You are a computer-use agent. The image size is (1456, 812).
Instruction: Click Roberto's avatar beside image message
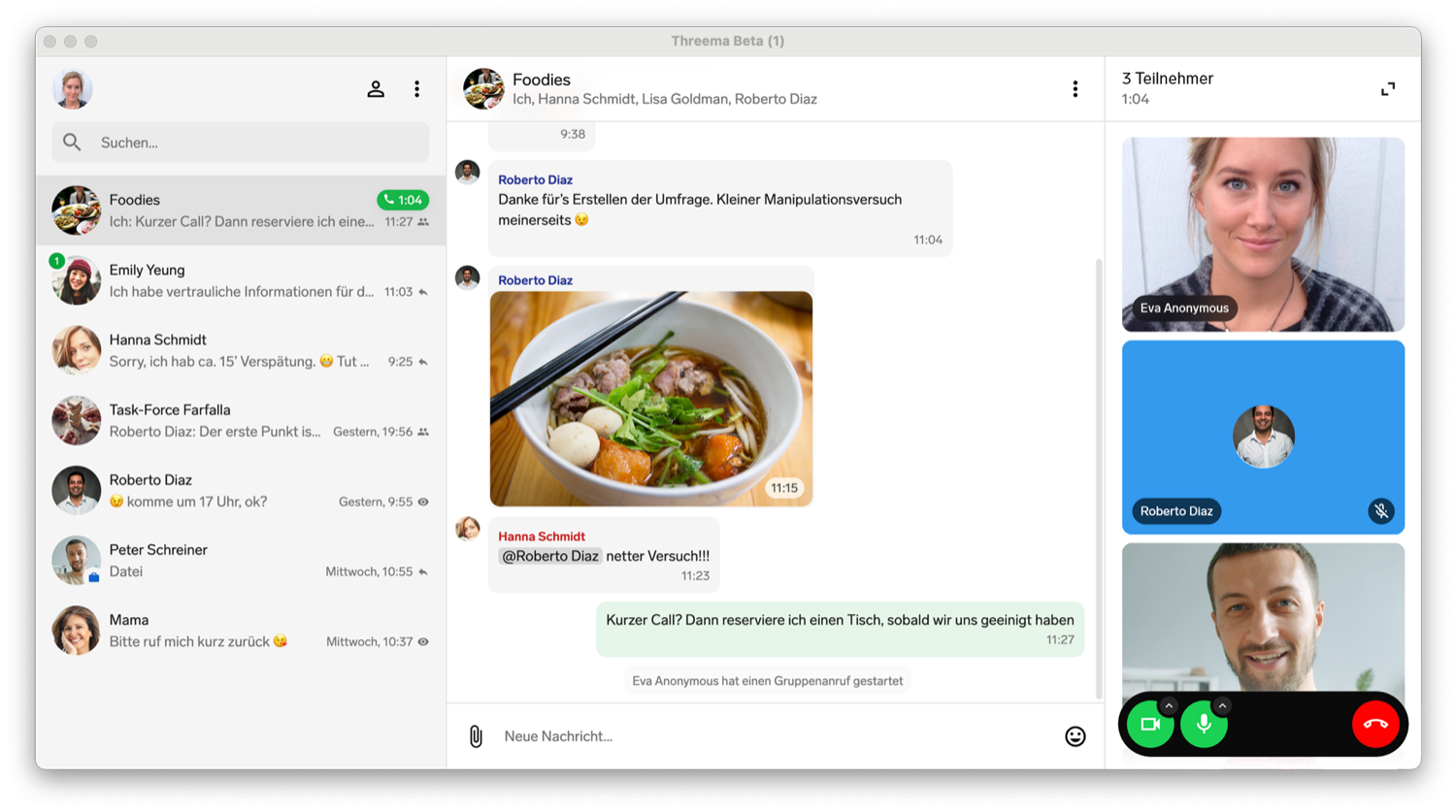pyautogui.click(x=468, y=278)
